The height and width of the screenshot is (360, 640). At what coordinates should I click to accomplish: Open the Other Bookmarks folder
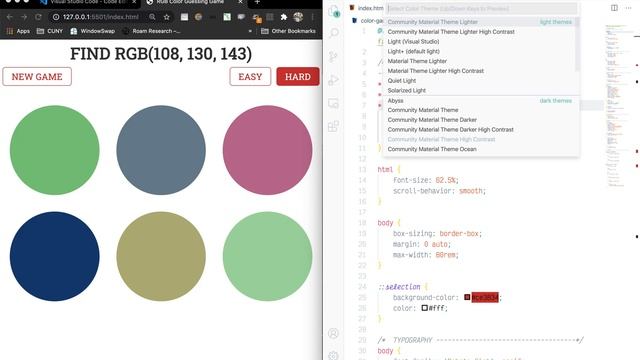[288, 31]
